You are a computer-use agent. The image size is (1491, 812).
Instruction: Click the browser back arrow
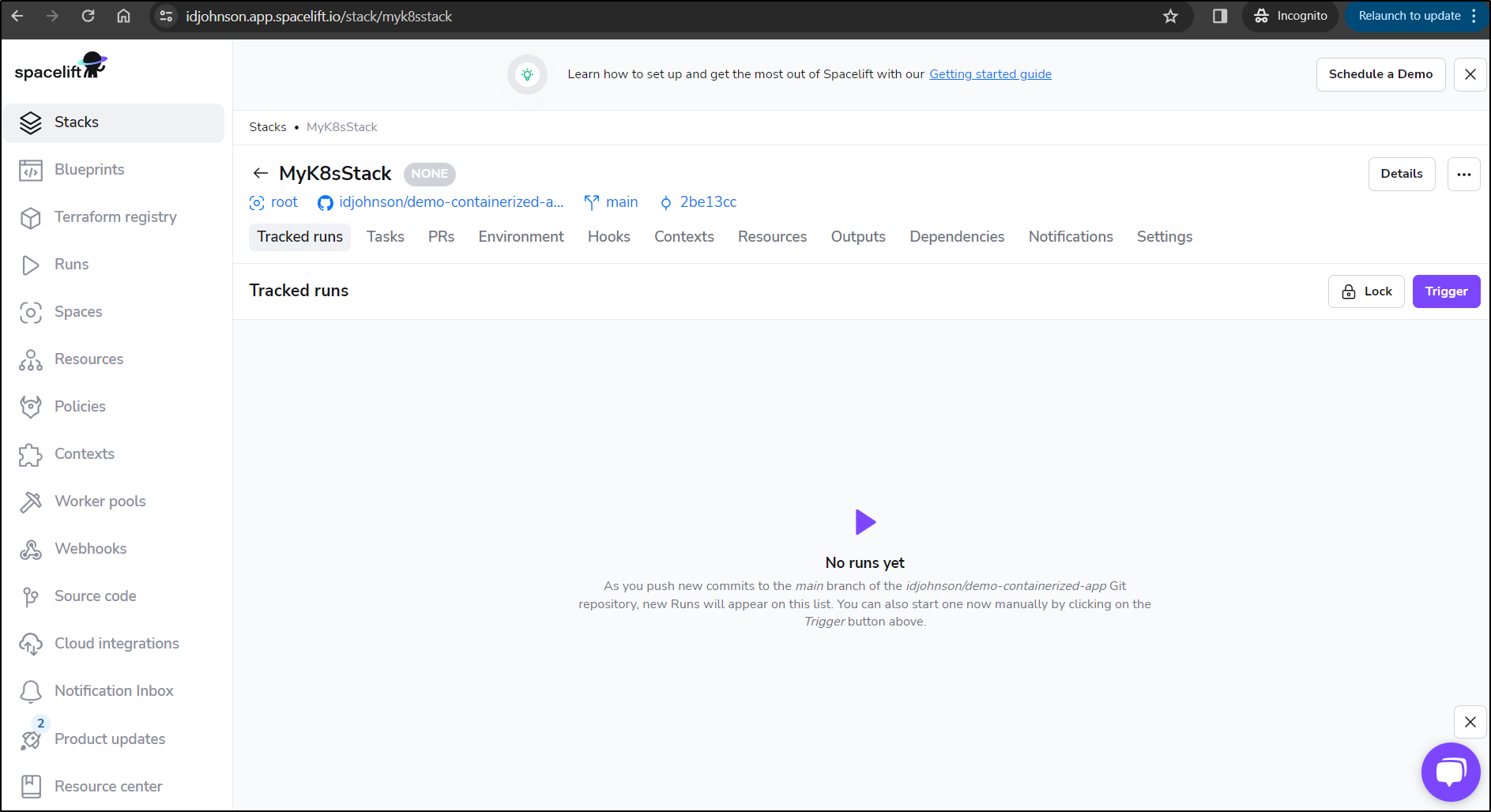[17, 16]
